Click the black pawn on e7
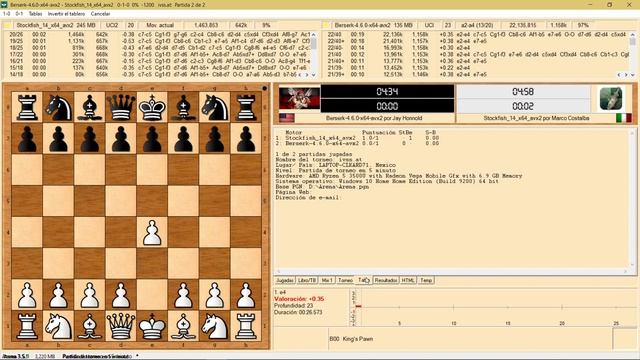The width and height of the screenshot is (640, 360). point(152,139)
